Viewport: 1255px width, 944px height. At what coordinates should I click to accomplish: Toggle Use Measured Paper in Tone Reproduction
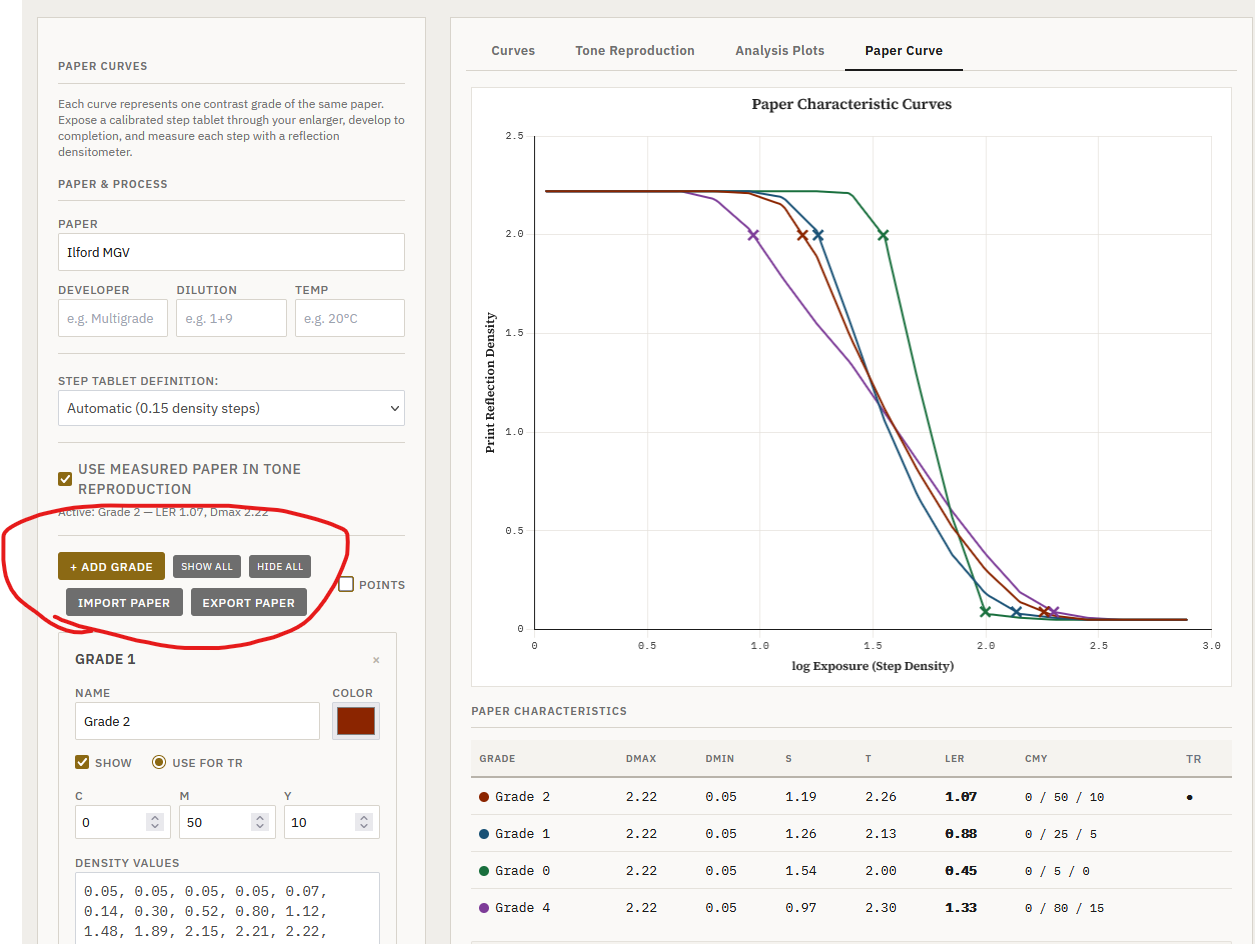(65, 479)
